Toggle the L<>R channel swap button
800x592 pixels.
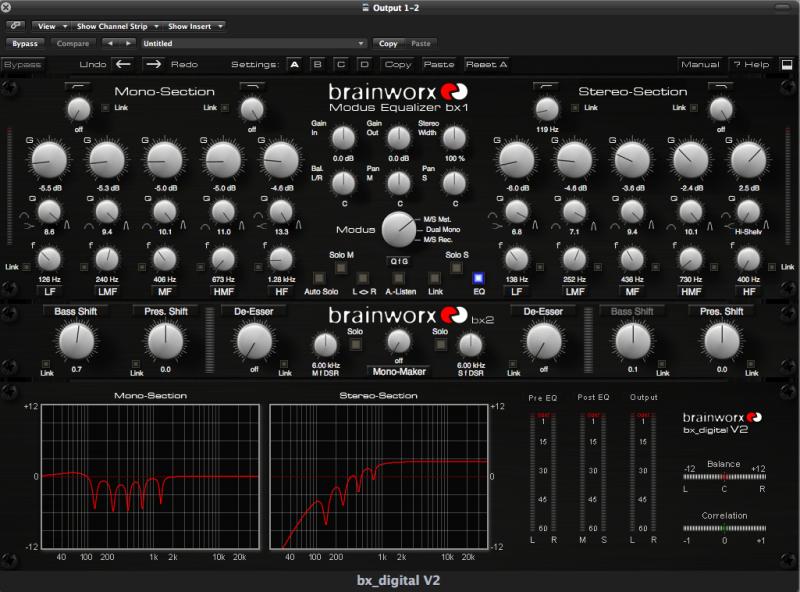click(363, 278)
